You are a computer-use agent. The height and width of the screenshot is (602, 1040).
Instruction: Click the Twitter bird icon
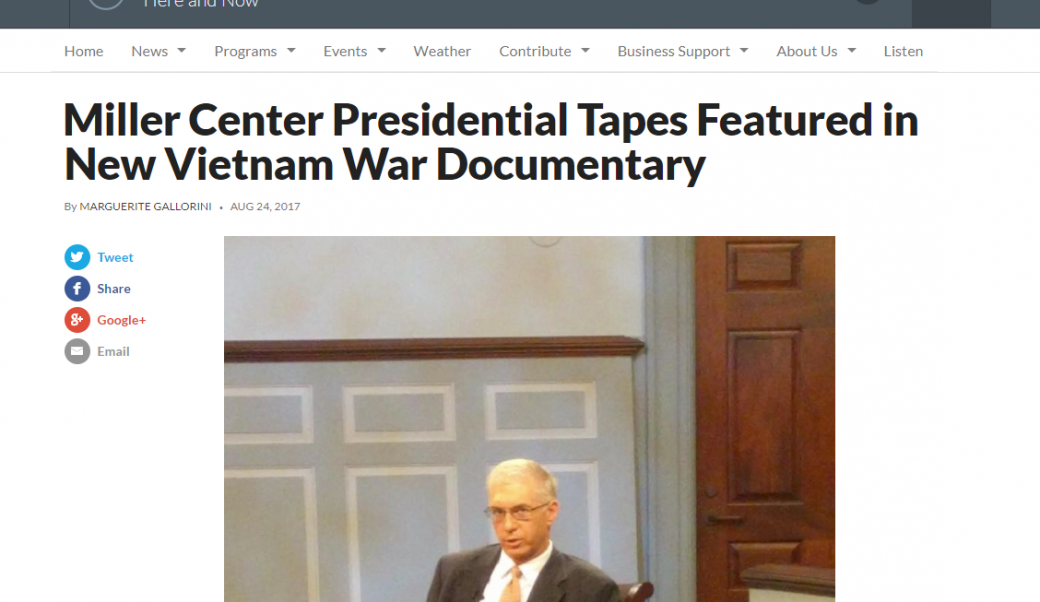click(77, 257)
